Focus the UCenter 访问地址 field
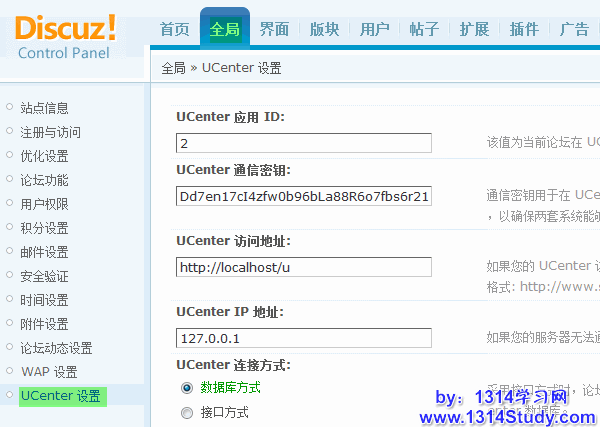The image size is (600, 427). point(303,267)
